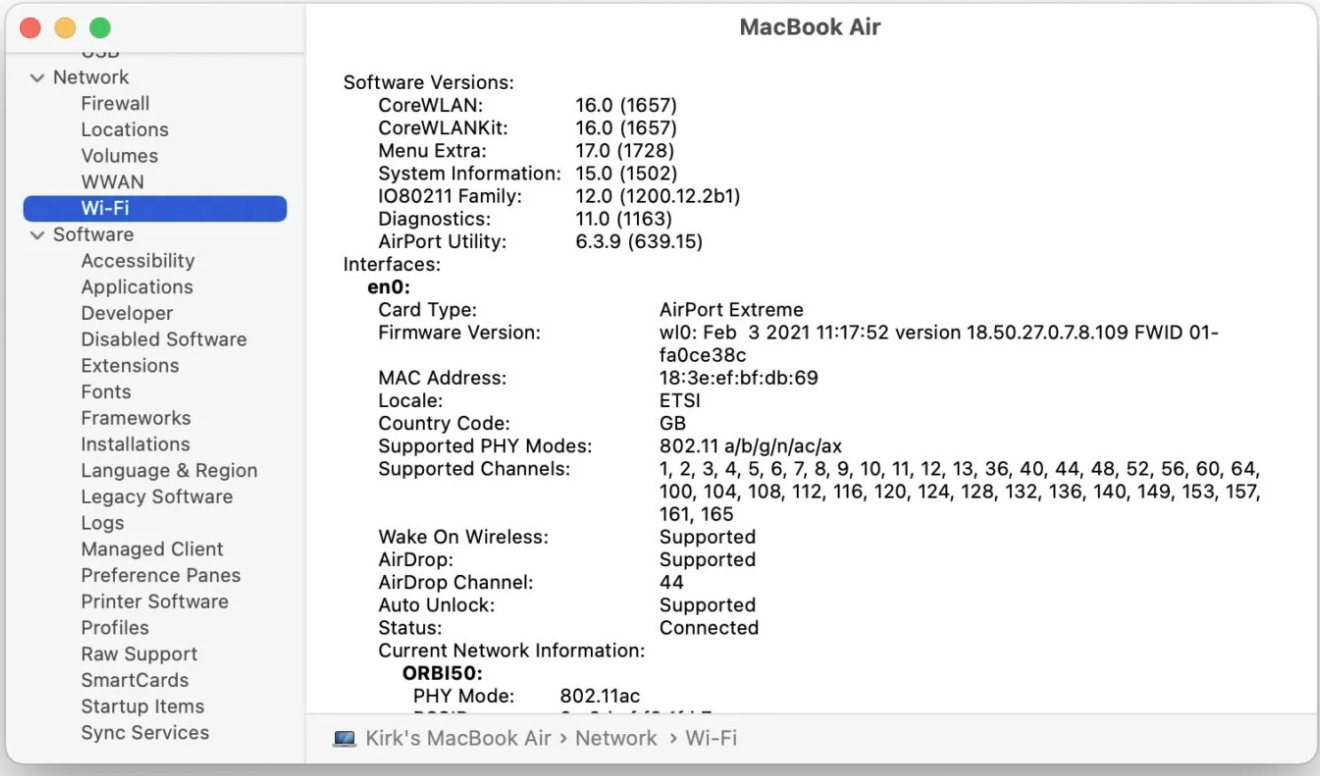Select the MAC address "18:3e:ef:bf:db:69"
Screen dimensions: 1320x776
tap(739, 378)
